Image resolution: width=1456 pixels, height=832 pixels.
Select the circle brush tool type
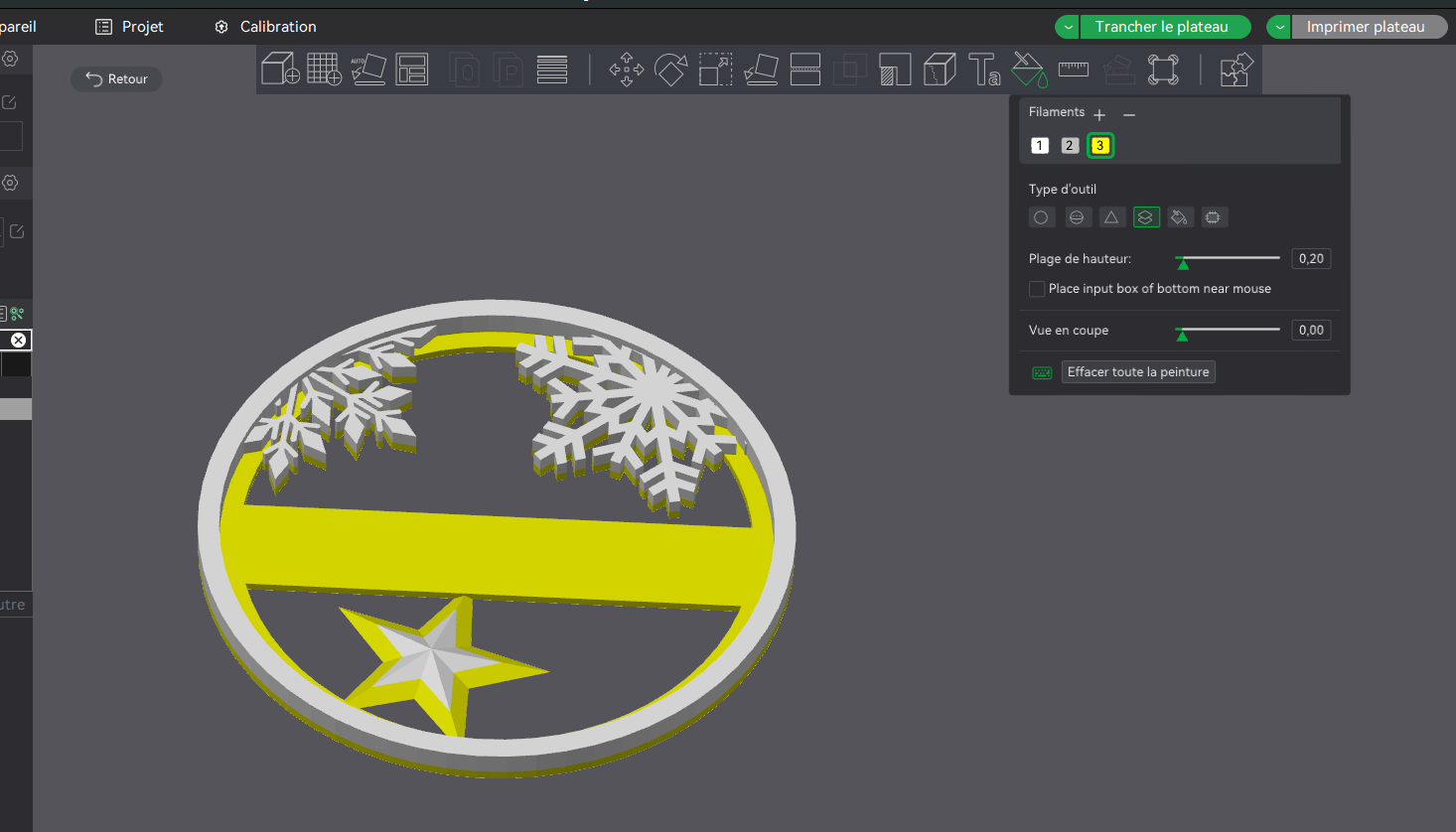pyautogui.click(x=1041, y=217)
